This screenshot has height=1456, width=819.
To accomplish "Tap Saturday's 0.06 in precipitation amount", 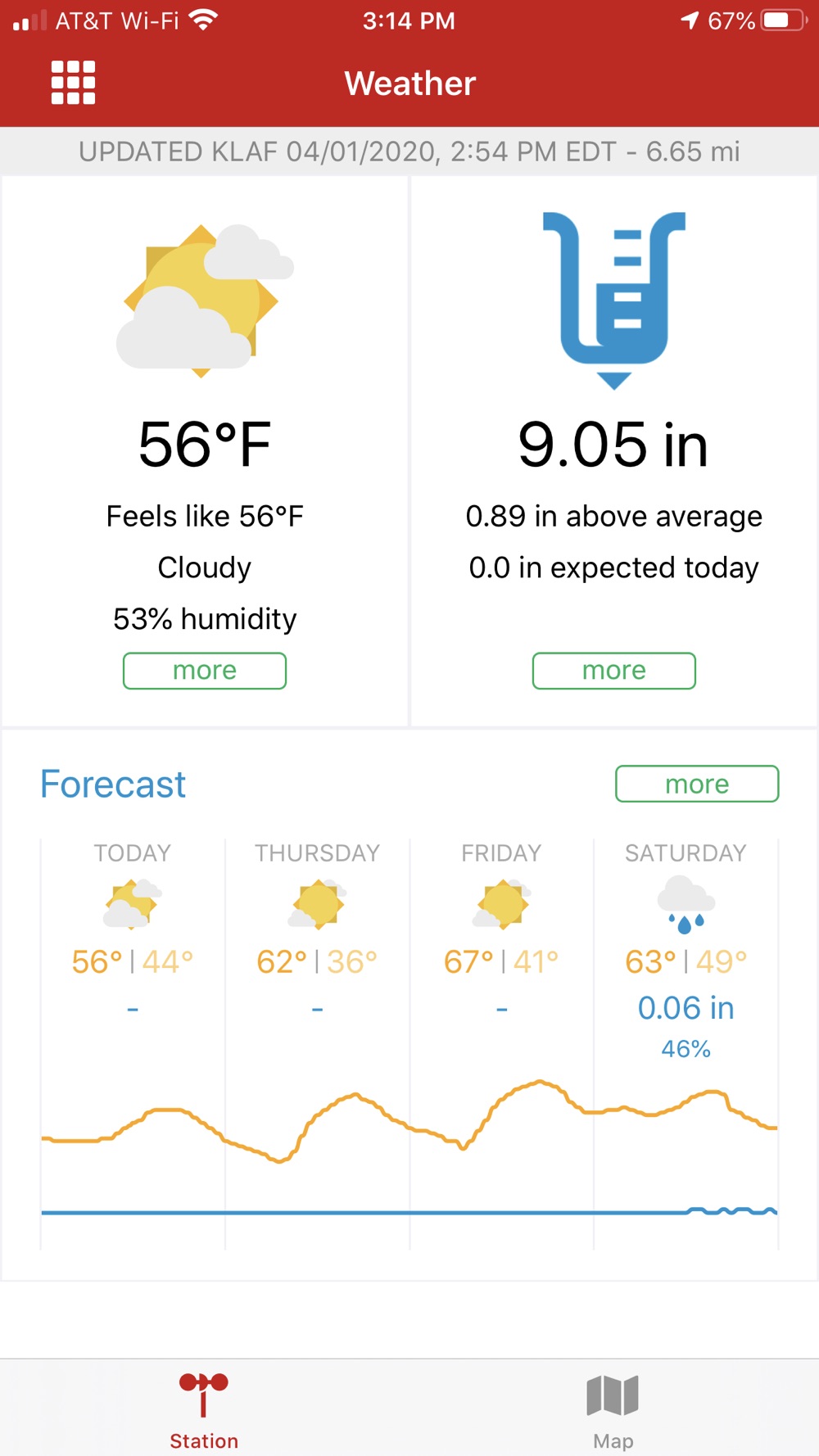I will point(686,1008).
